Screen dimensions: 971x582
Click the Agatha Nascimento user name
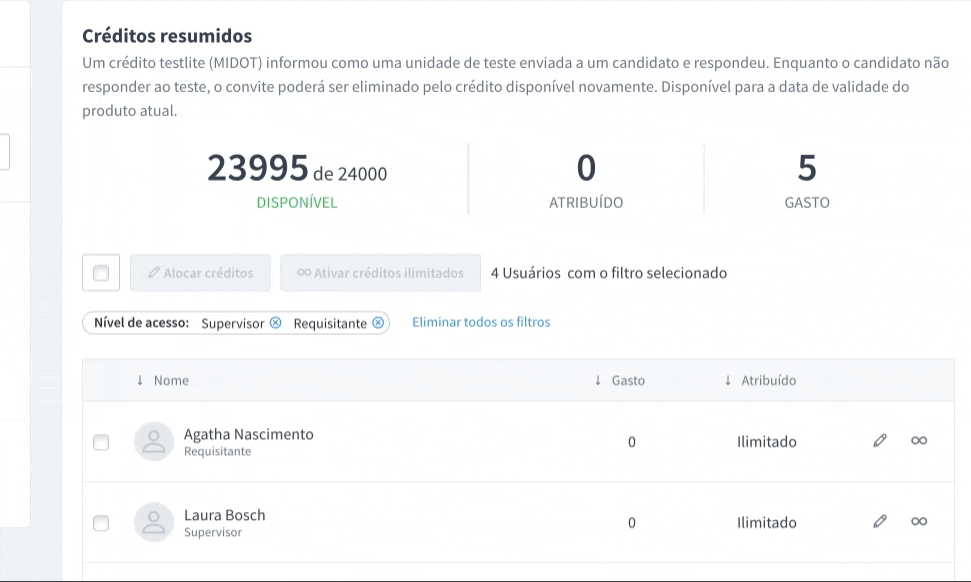point(249,434)
